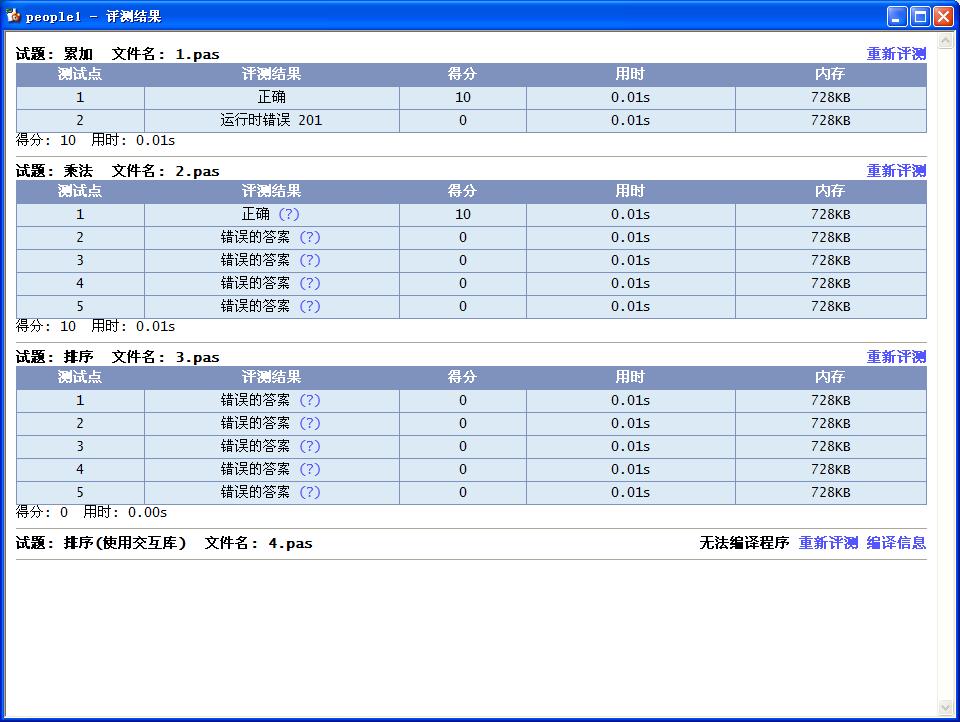Open the (?) detail for 乘法 test point 5
Viewport: 960px width, 722px height.
[310, 306]
